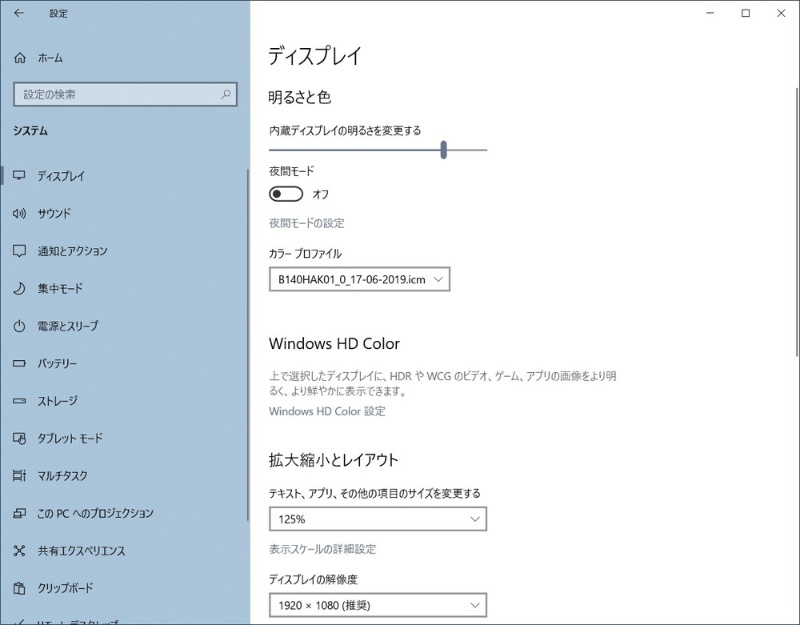Click the main page vertical scrollbar

point(797,222)
